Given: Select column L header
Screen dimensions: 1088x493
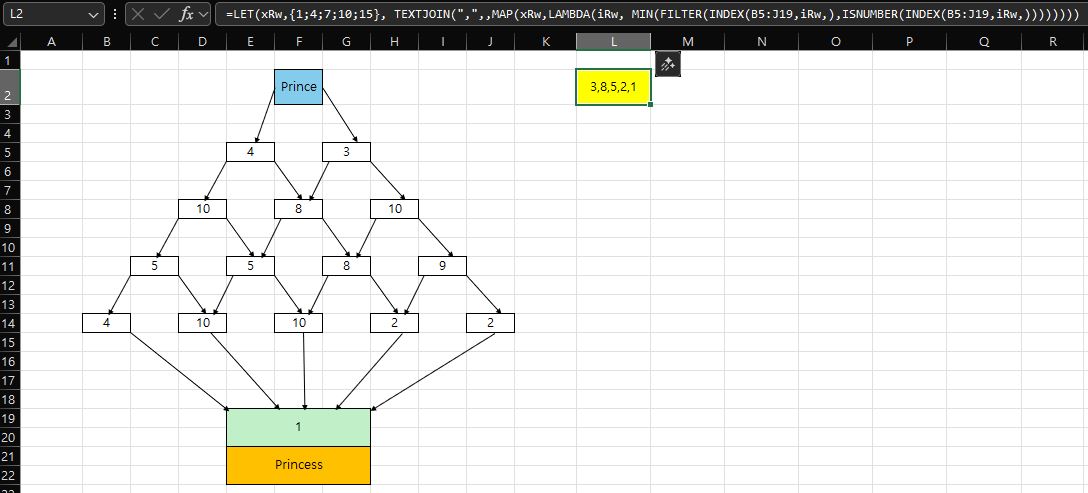Looking at the screenshot, I should [613, 41].
